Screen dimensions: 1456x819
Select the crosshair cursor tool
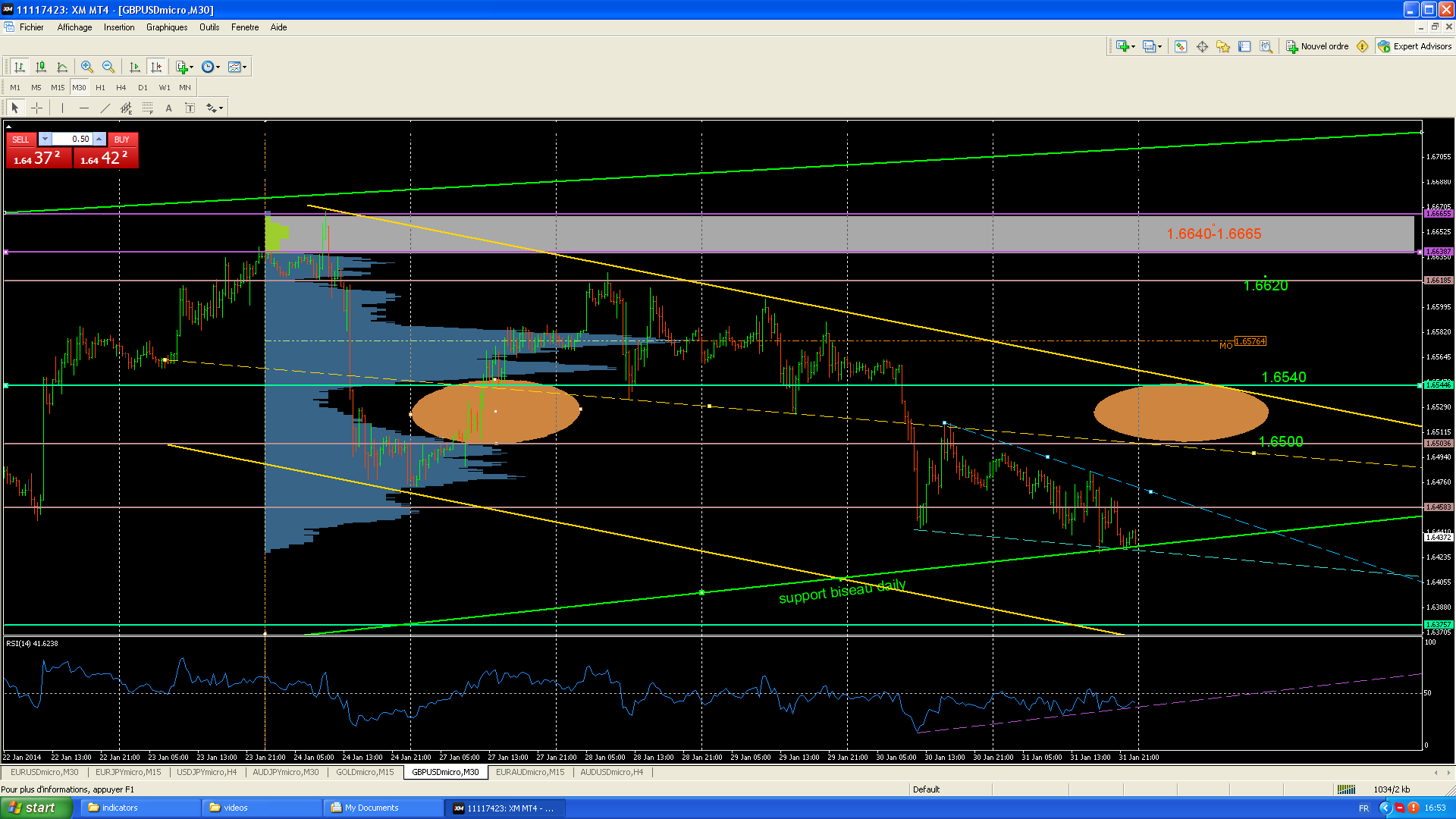(36, 108)
